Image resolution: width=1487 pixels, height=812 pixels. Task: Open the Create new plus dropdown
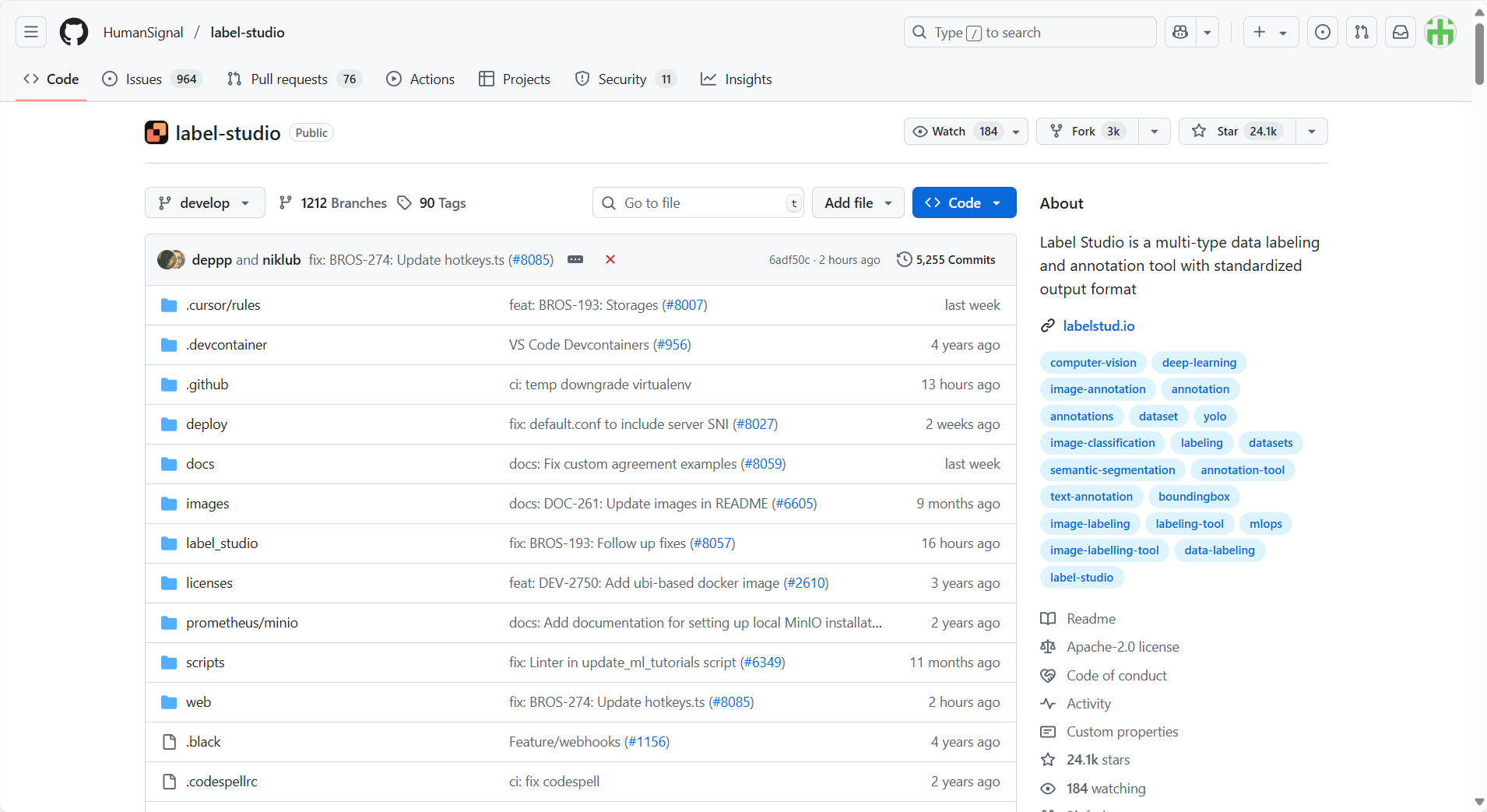pos(1271,32)
